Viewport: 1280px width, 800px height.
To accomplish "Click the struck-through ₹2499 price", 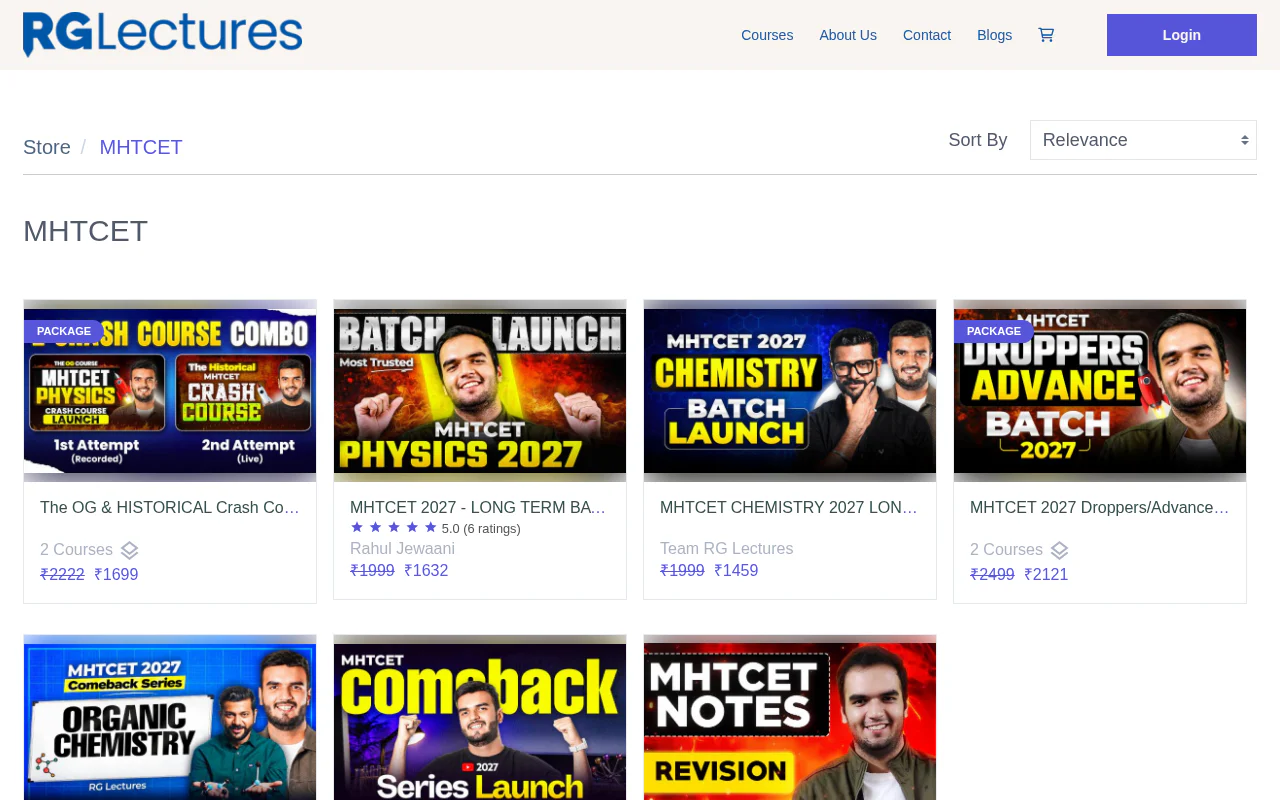I will point(992,575).
